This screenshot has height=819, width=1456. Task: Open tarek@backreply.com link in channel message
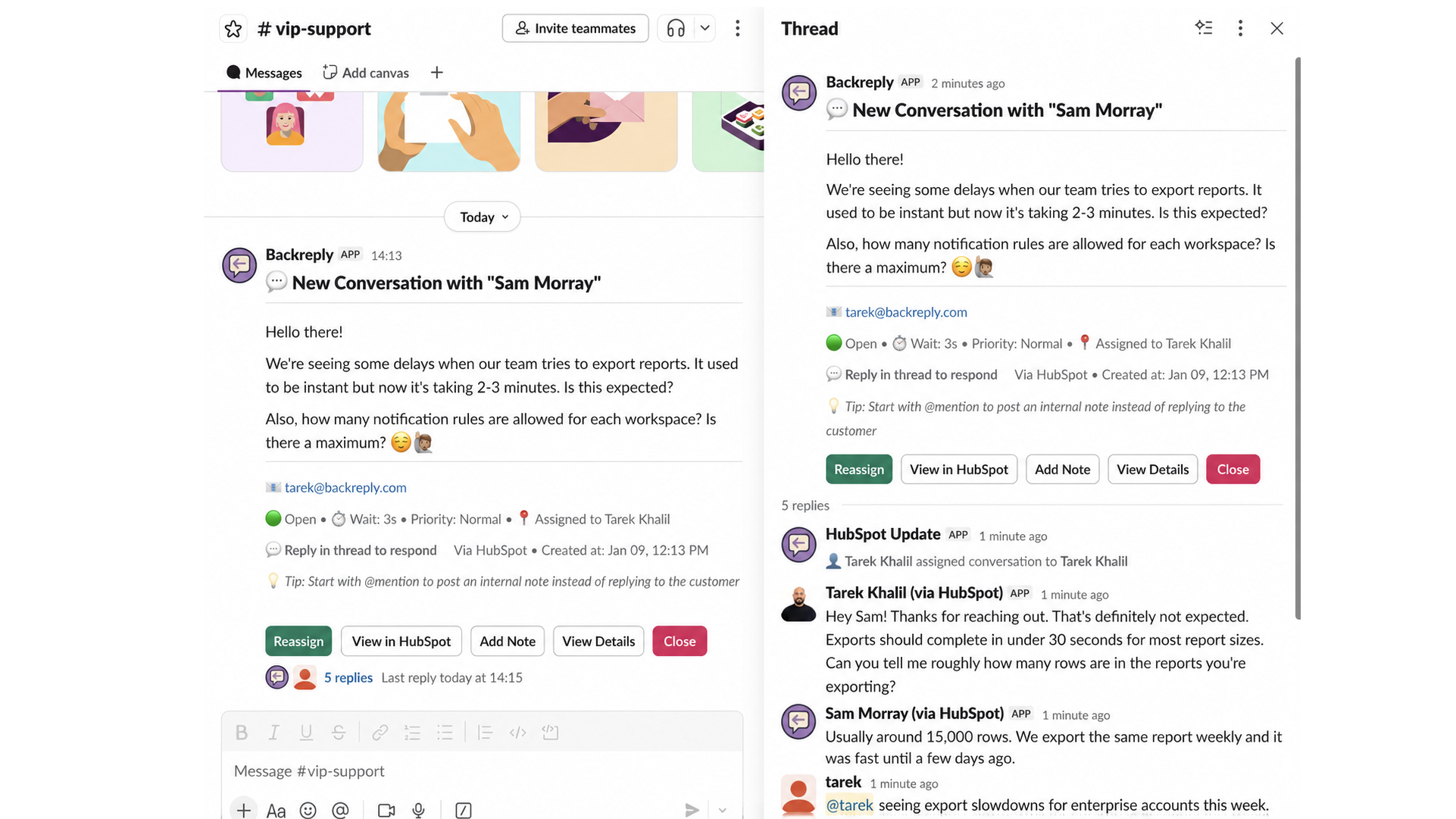(345, 488)
